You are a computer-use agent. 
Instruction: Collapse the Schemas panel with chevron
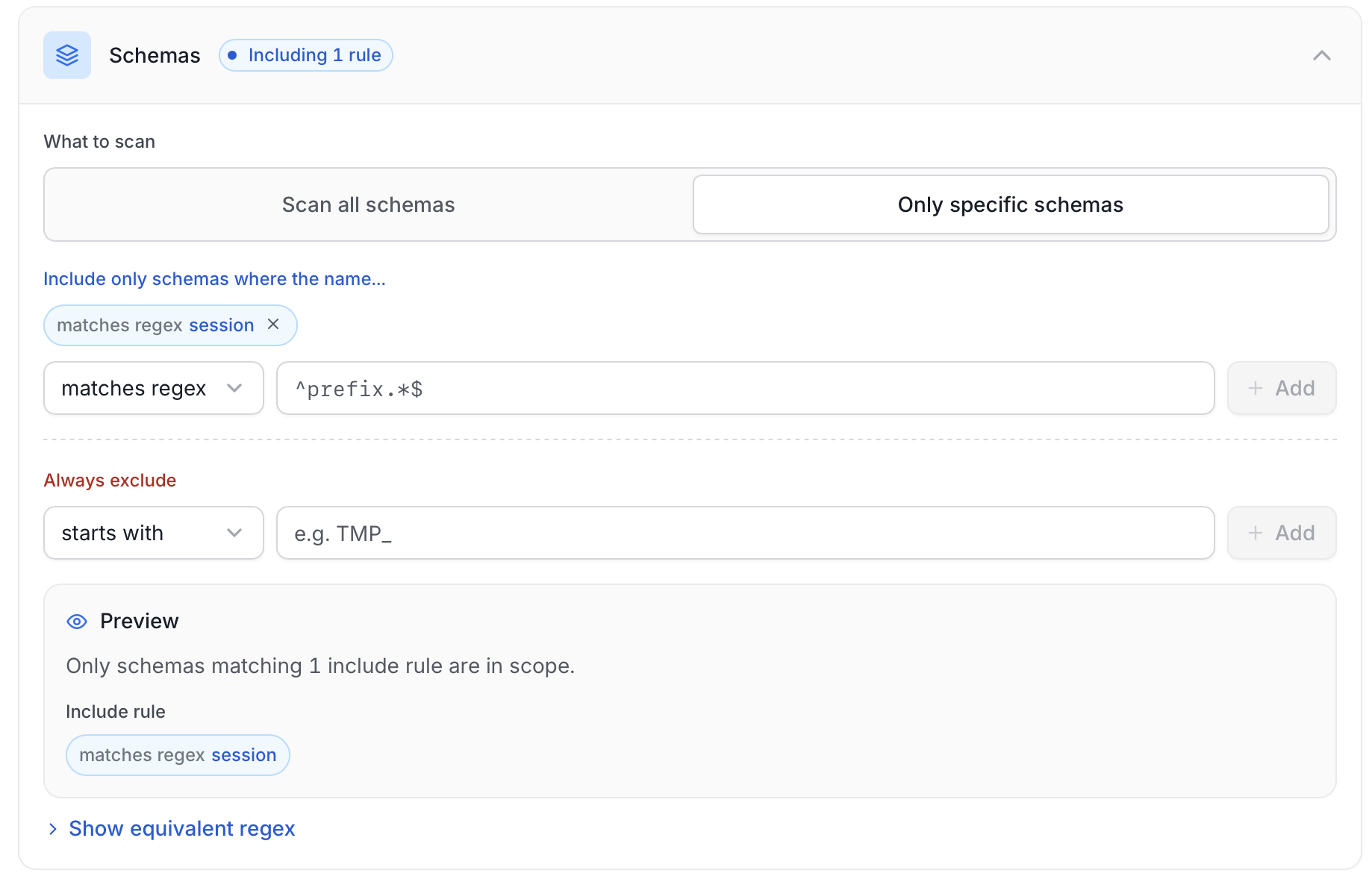[1321, 55]
